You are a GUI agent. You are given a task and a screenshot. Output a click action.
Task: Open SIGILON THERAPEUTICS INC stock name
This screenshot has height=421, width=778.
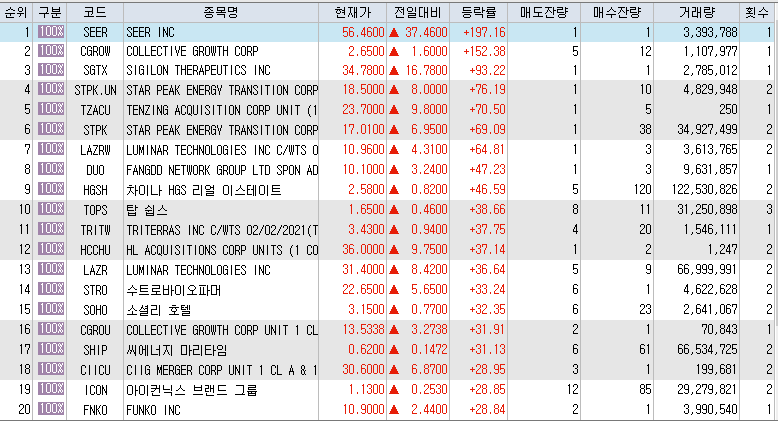click(x=198, y=70)
